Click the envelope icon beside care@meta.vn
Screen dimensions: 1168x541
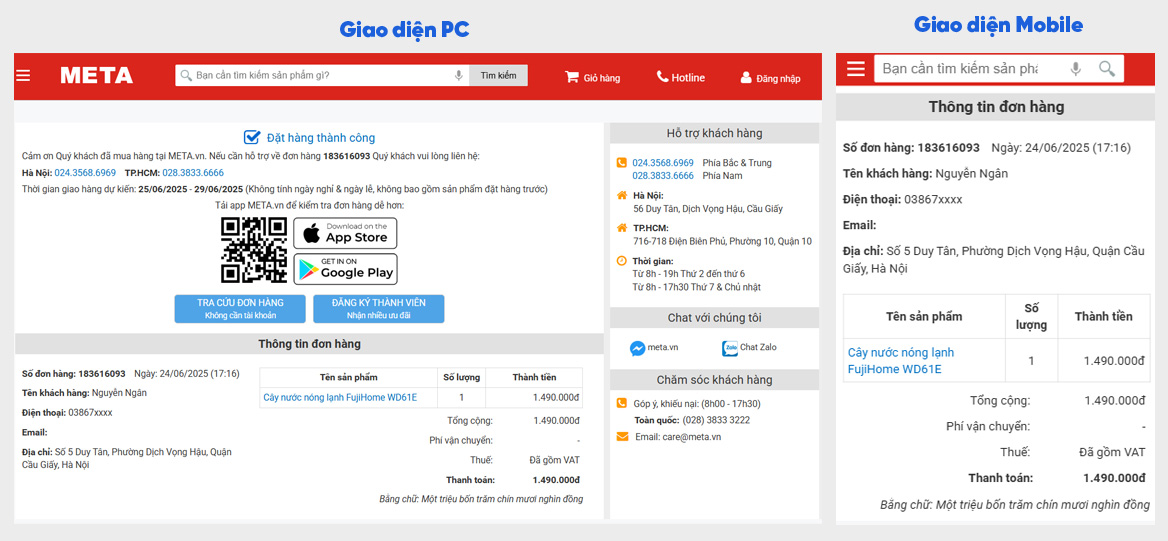coord(622,437)
